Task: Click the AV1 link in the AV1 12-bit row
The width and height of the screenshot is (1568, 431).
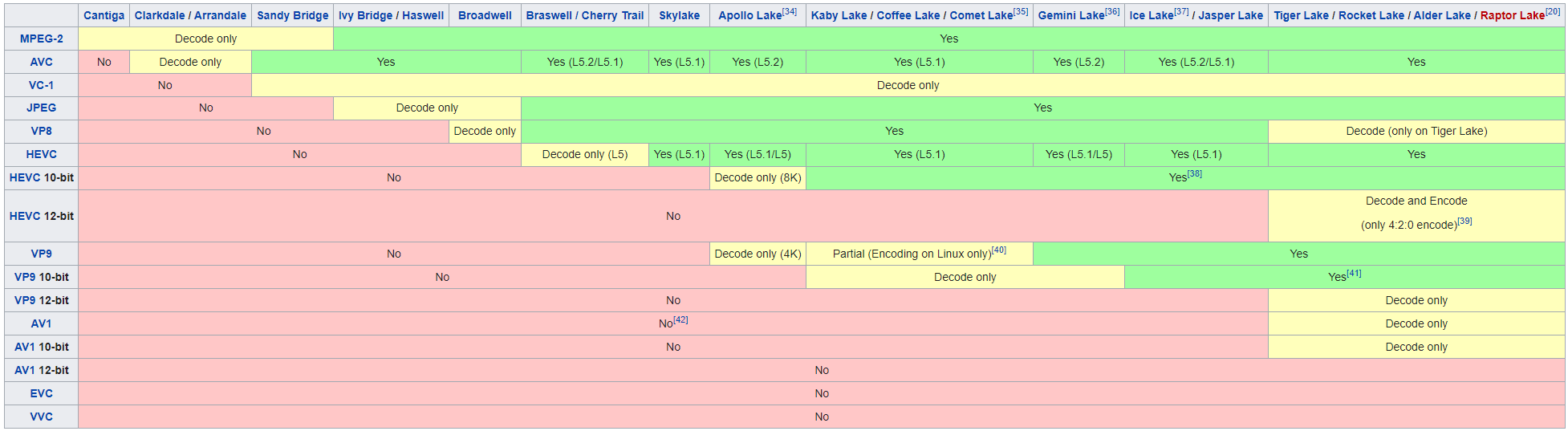Action: click(x=25, y=370)
